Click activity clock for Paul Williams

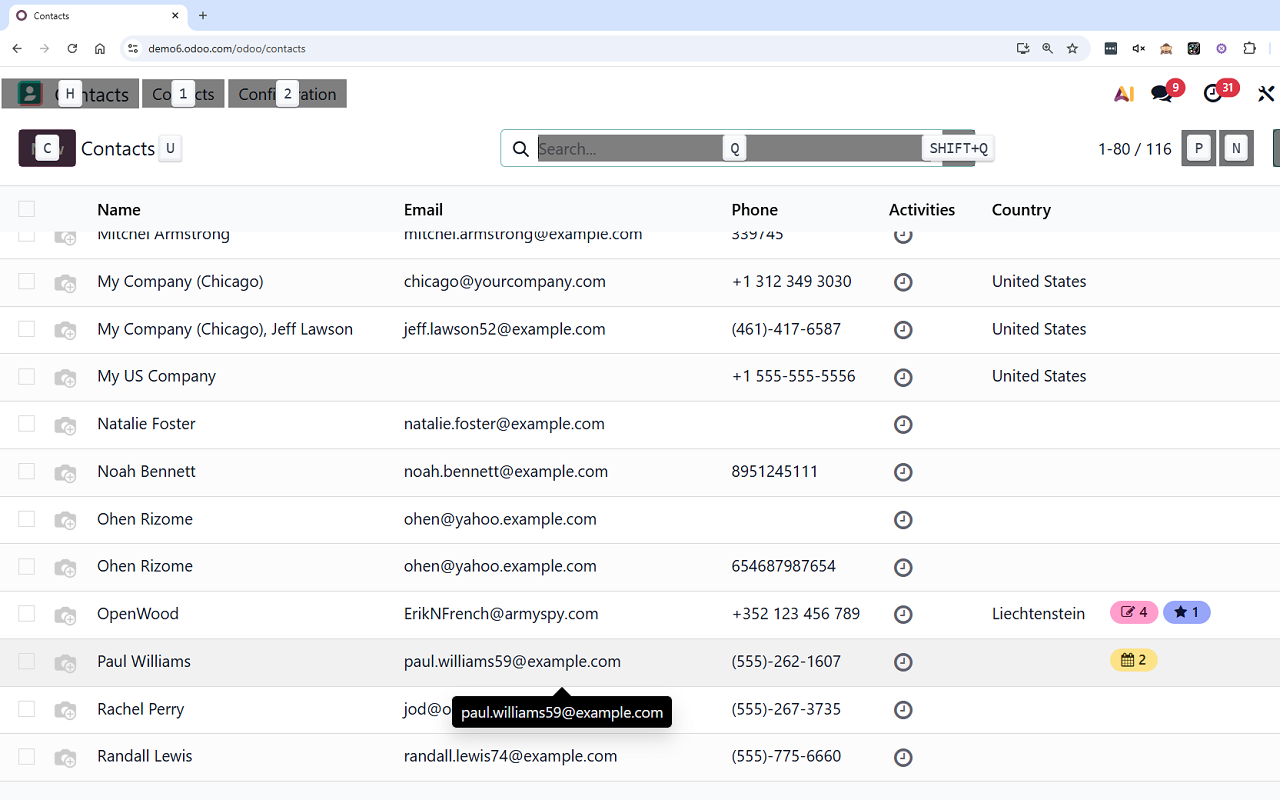[x=903, y=662]
